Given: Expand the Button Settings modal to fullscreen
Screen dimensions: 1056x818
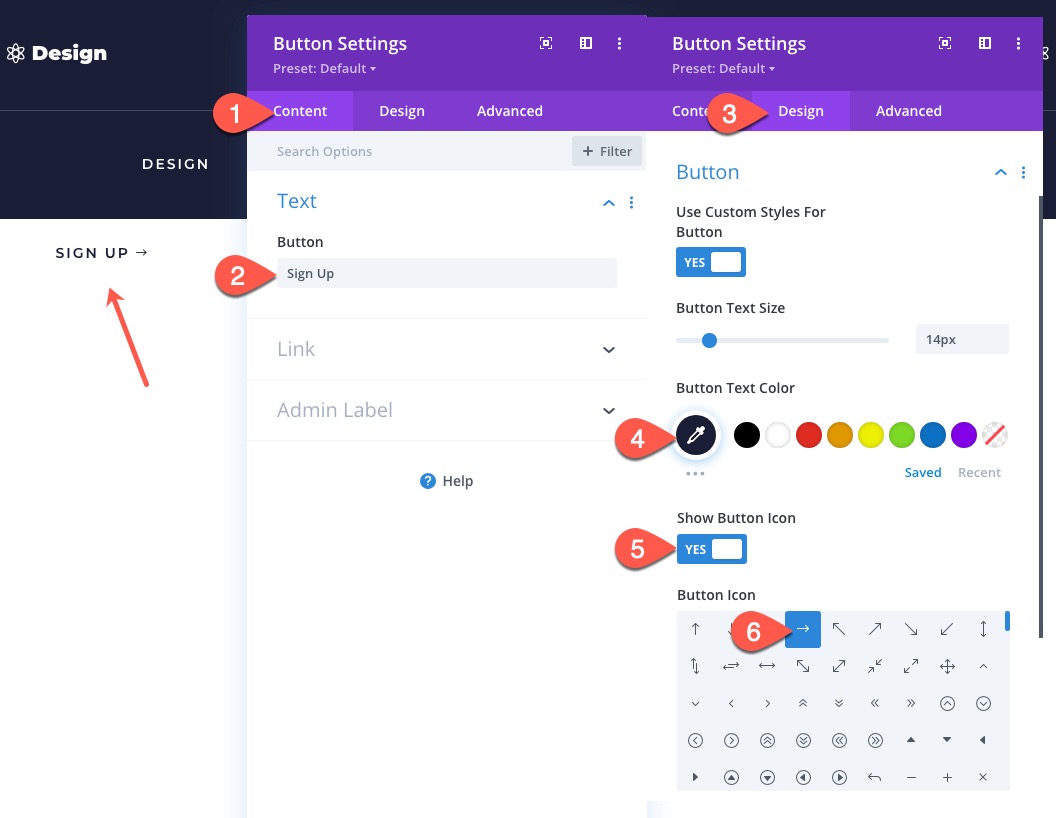Looking at the screenshot, I should point(546,43).
